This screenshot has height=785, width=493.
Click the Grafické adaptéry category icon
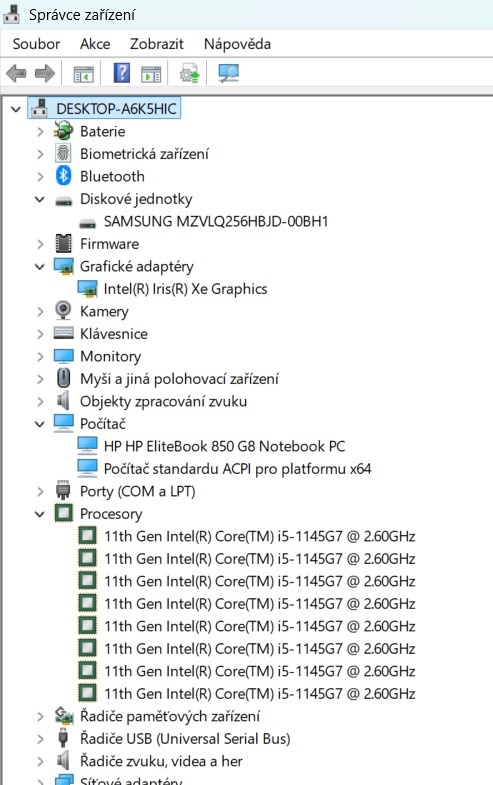64,266
